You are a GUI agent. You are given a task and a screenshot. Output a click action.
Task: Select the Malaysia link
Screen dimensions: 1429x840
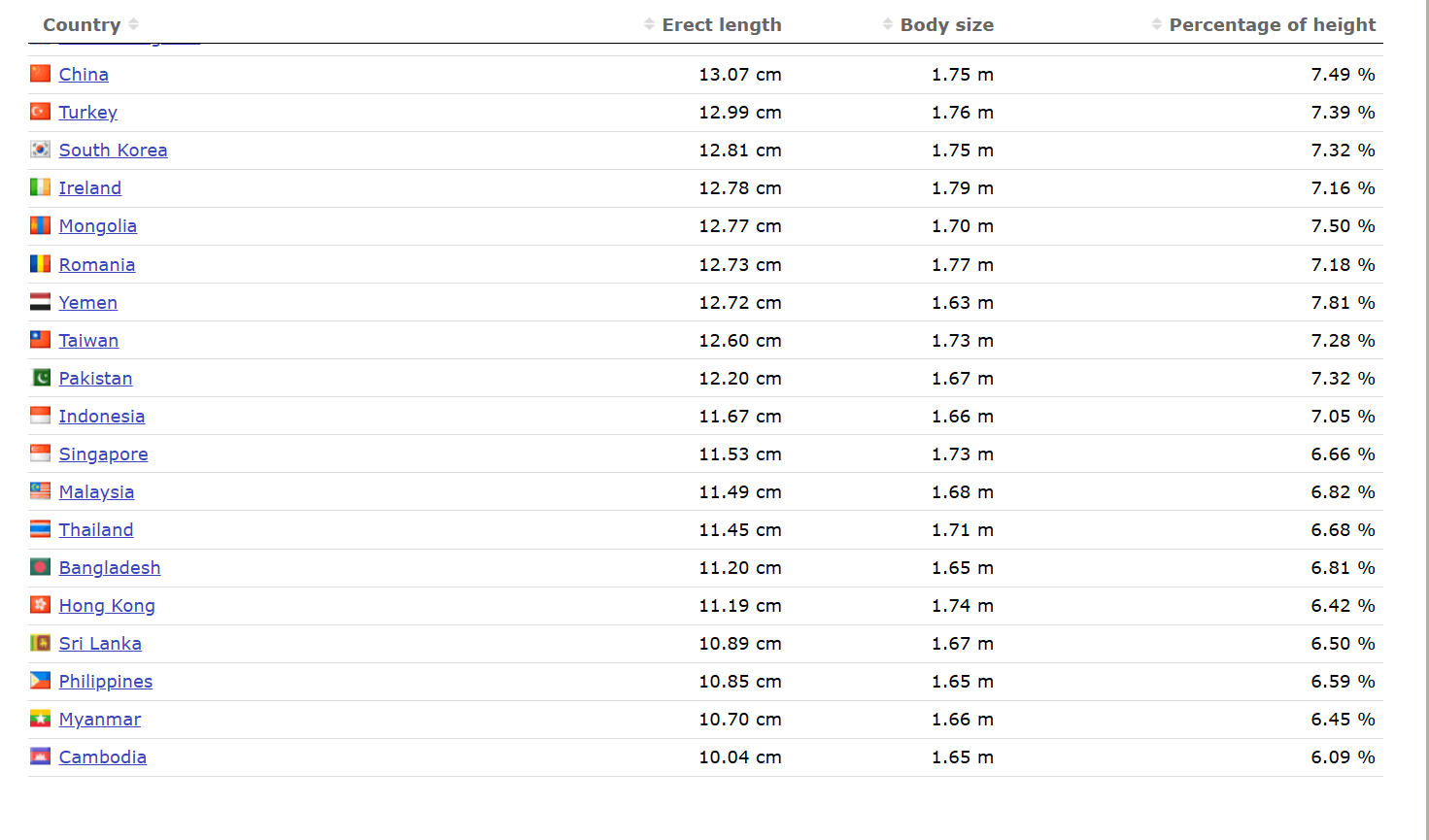pos(97,492)
